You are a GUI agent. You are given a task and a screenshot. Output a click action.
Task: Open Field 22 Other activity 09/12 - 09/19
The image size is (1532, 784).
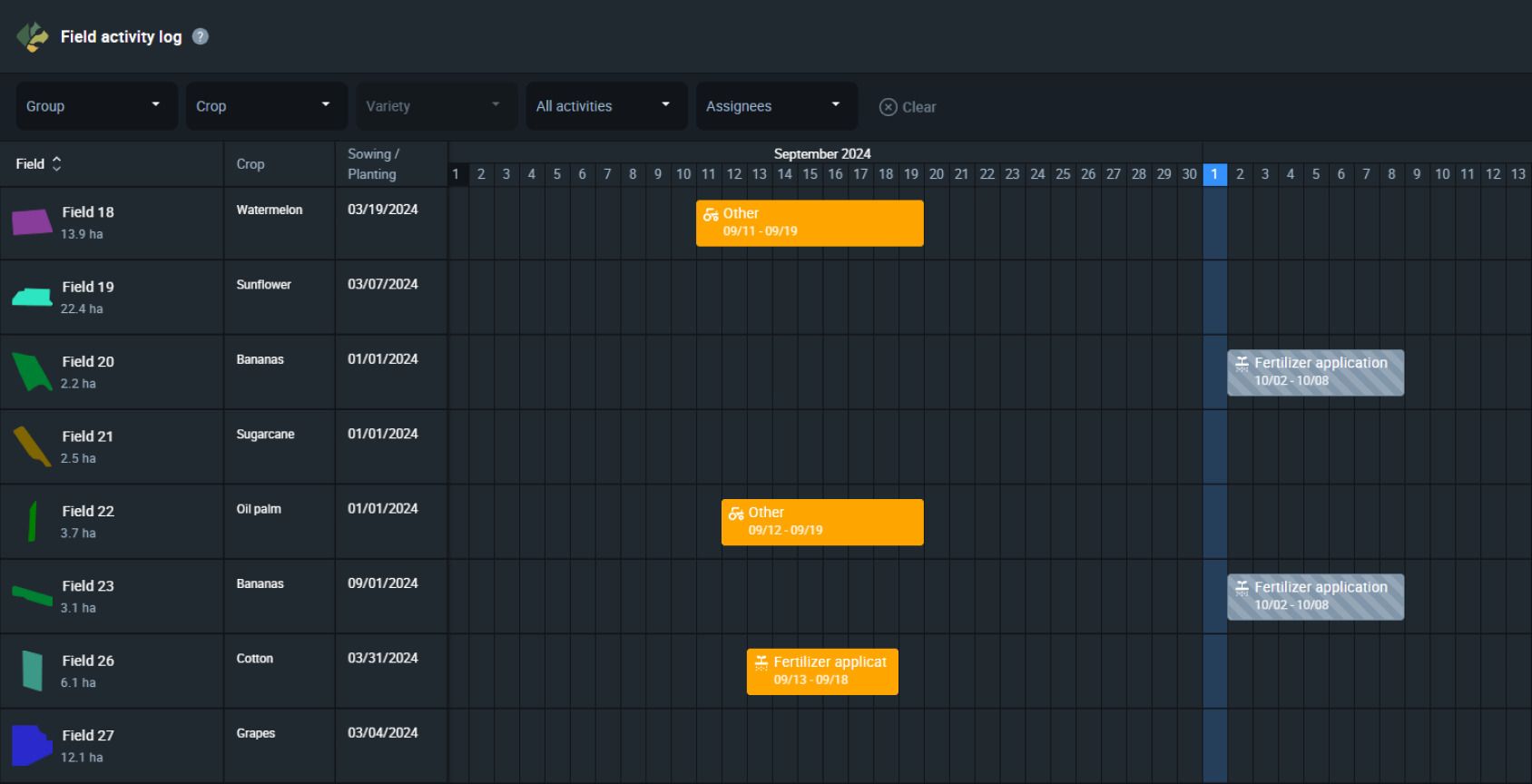point(822,523)
